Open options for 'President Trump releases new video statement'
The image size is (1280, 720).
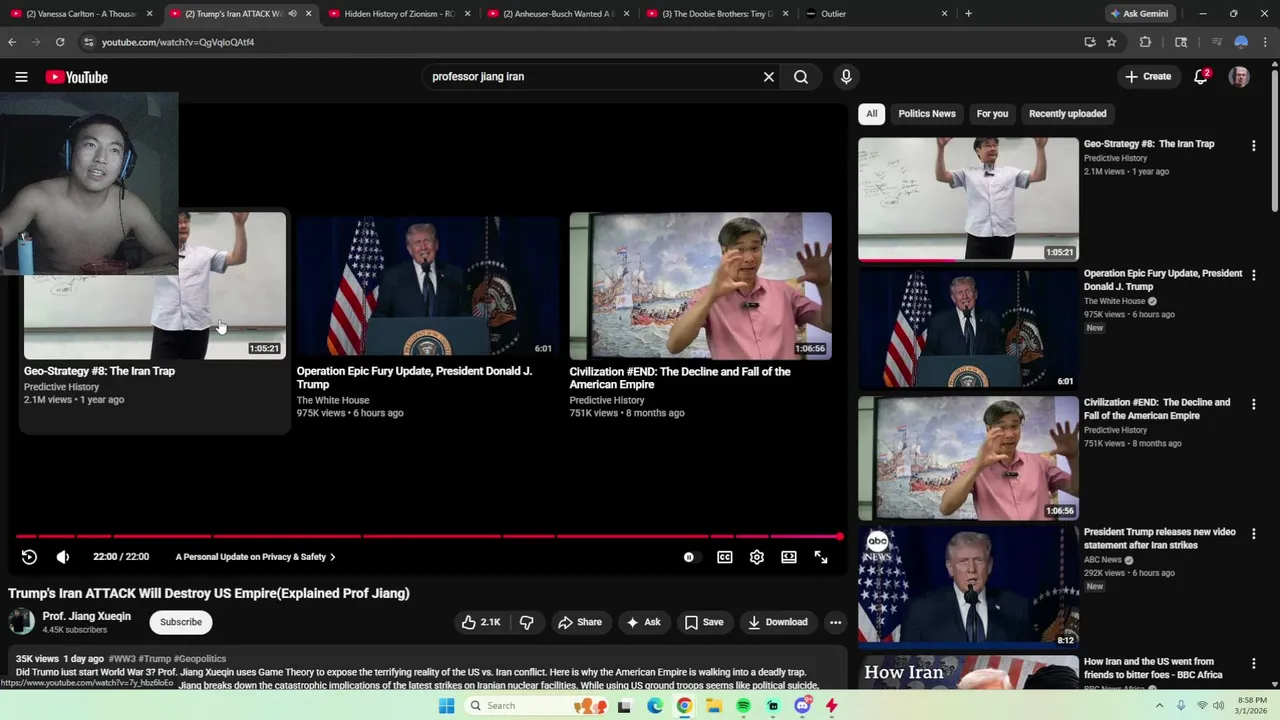[1253, 534]
